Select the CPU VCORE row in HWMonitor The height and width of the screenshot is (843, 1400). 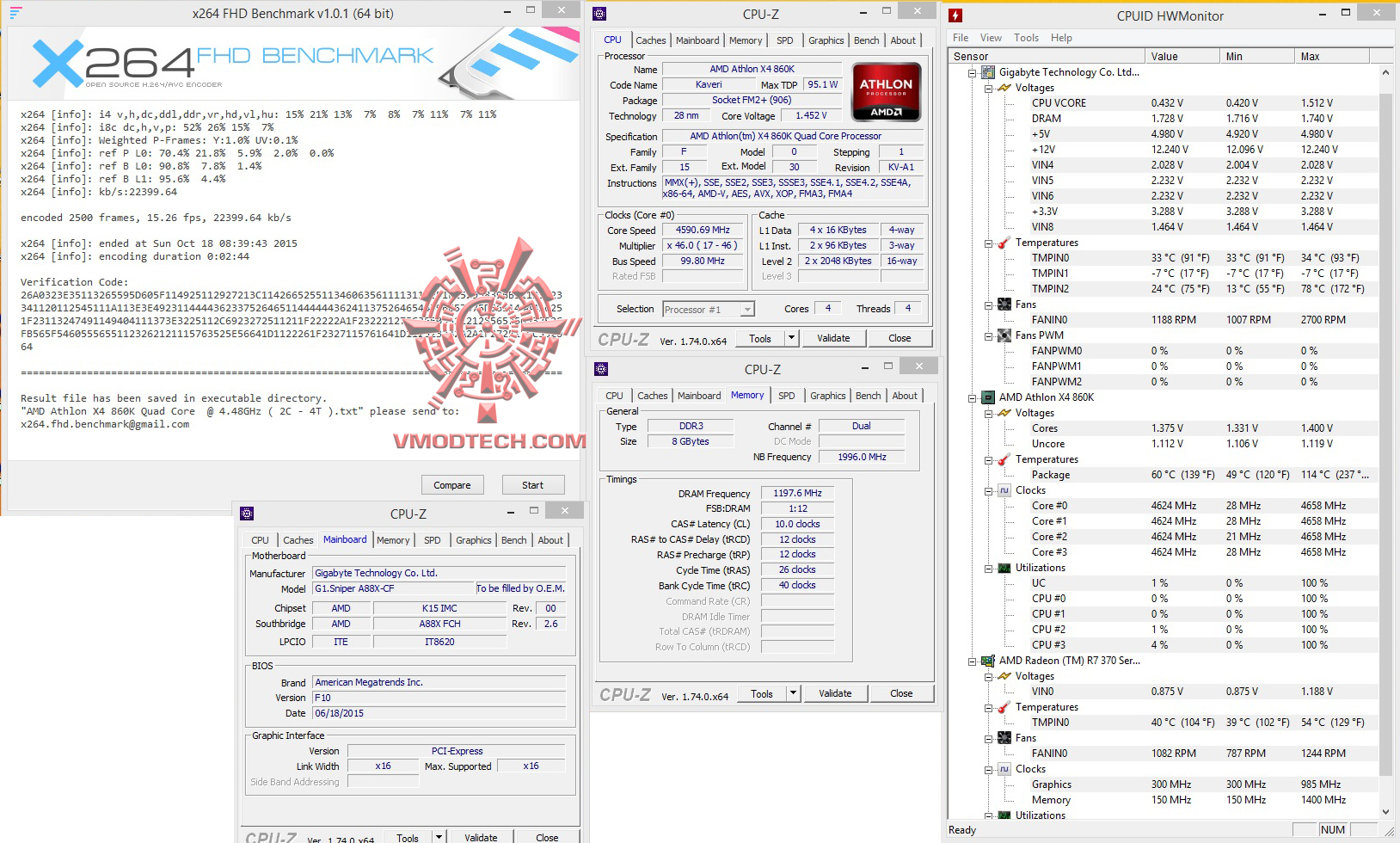click(x=1202, y=103)
